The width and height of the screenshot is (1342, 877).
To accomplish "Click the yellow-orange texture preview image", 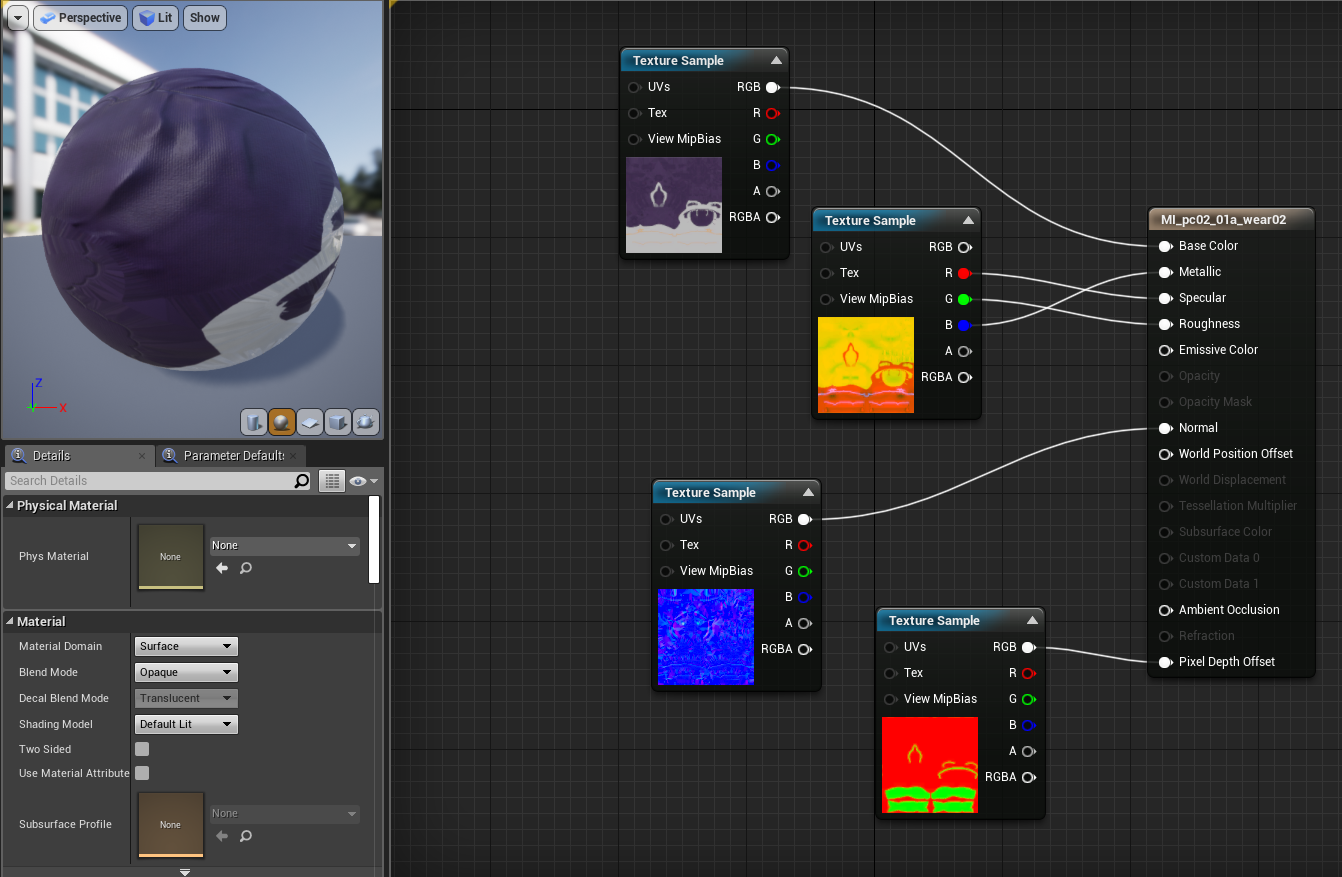I will (866, 365).
